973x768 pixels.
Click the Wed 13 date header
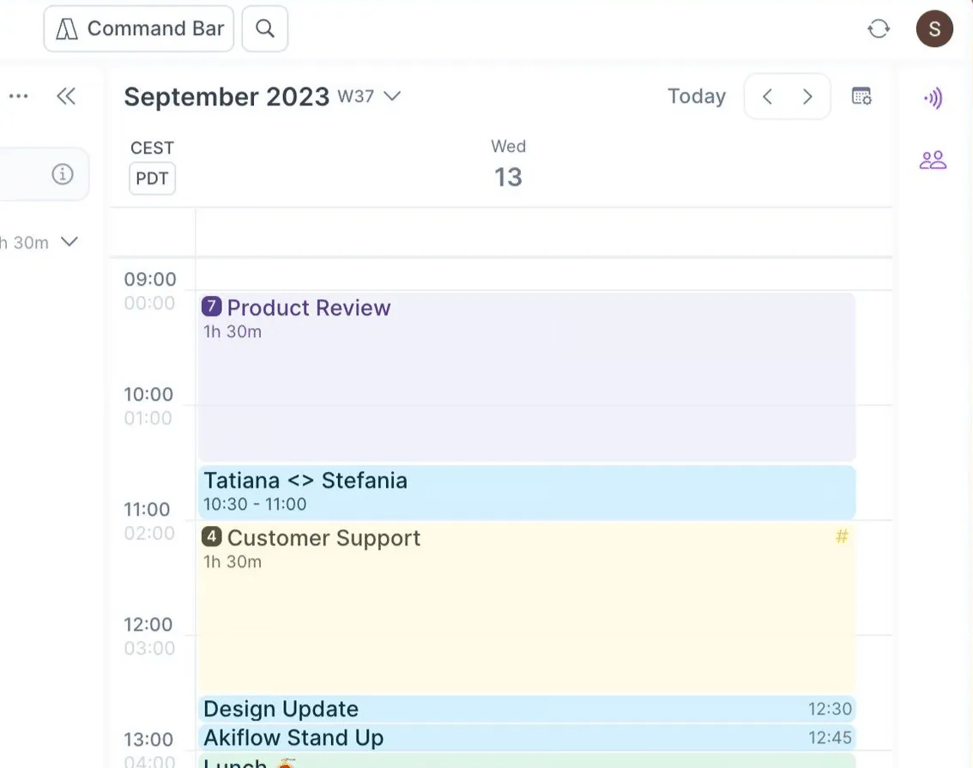(508, 163)
